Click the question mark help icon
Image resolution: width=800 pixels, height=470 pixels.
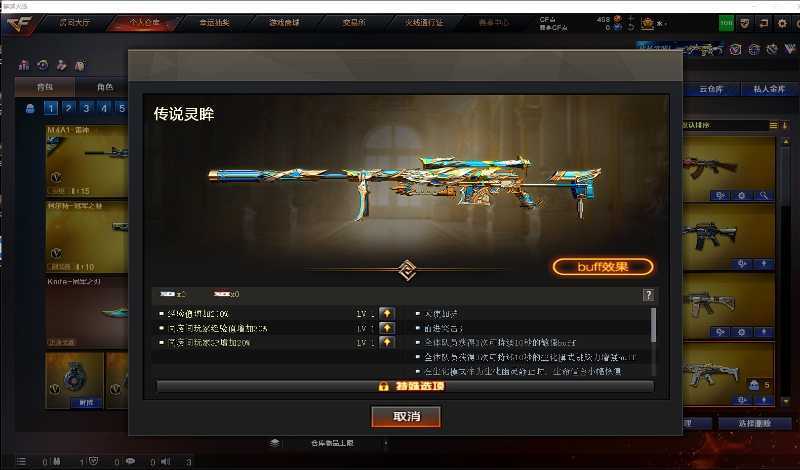[648, 295]
